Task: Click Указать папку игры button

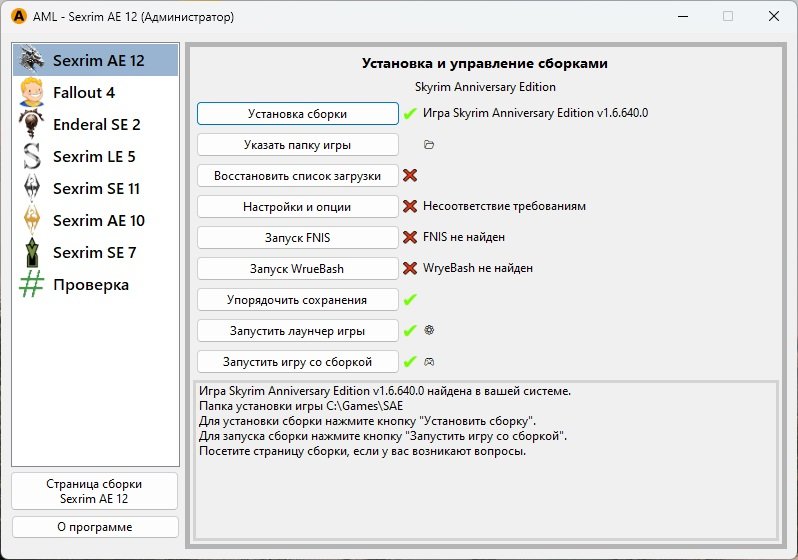Action: click(x=297, y=145)
